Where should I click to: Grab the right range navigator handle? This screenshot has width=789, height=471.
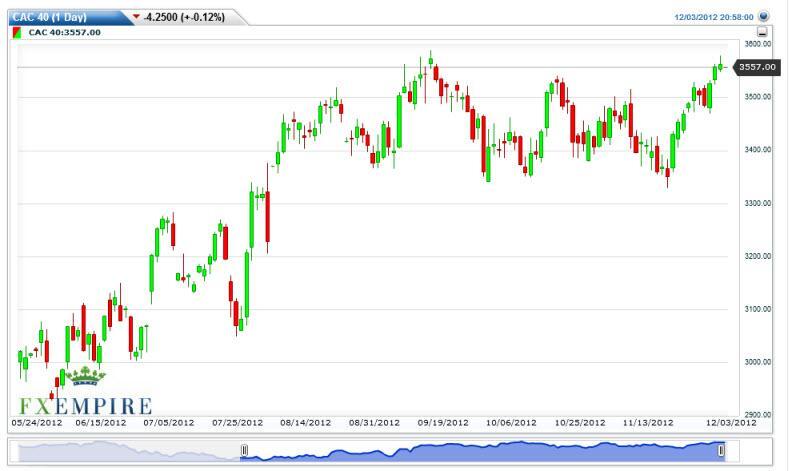(x=721, y=452)
